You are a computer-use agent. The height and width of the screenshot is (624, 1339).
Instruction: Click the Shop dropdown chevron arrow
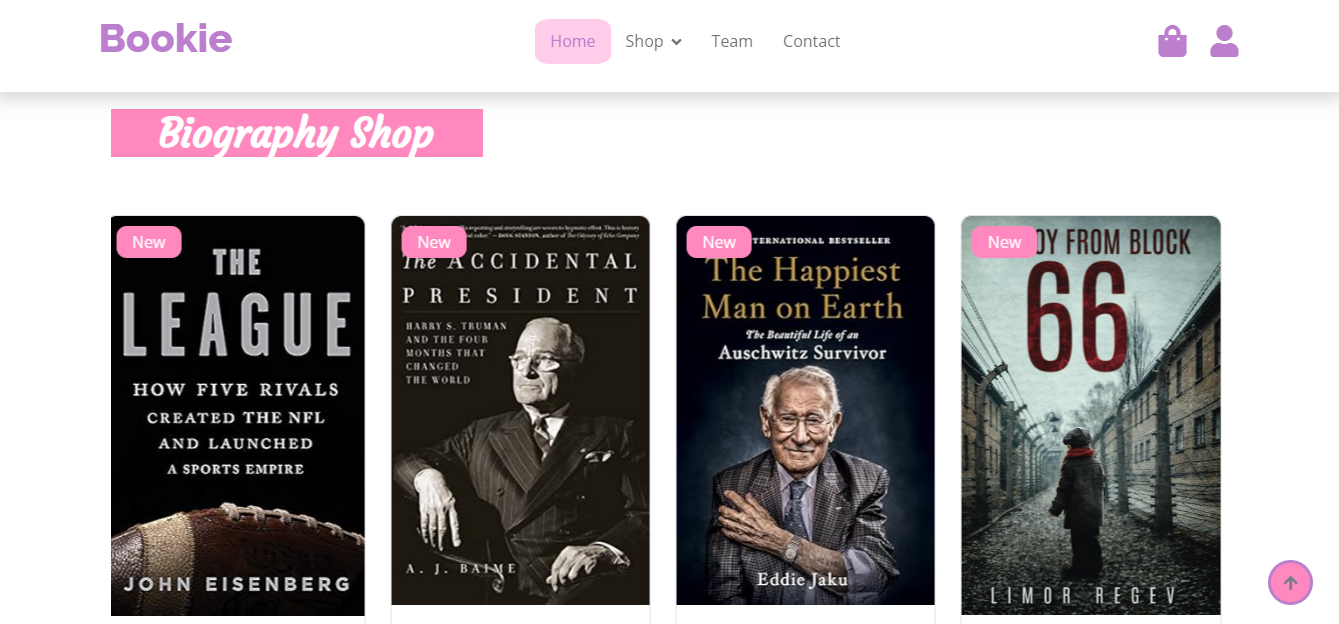(x=677, y=42)
